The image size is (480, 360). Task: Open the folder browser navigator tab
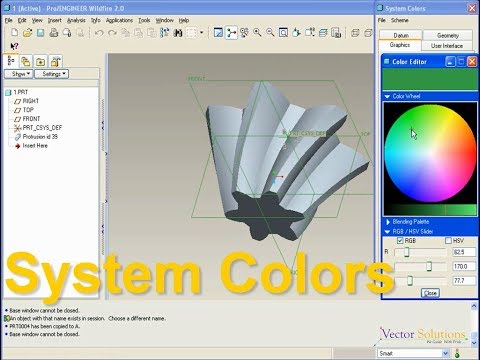(x=26, y=61)
